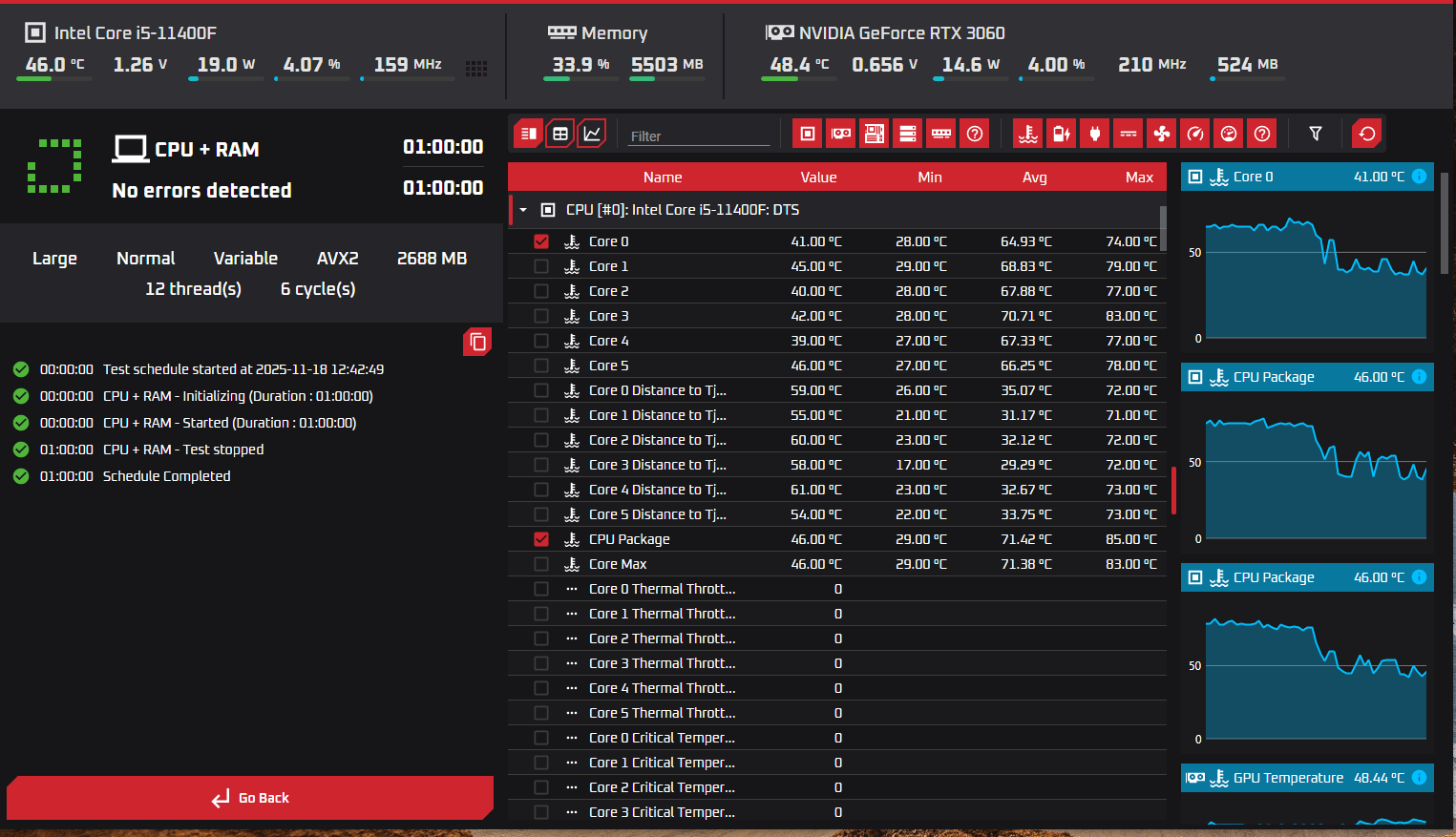Viewport: 1456px width, 837px height.
Task: Toggle the motherboard sensor filter icon
Action: click(x=875, y=134)
